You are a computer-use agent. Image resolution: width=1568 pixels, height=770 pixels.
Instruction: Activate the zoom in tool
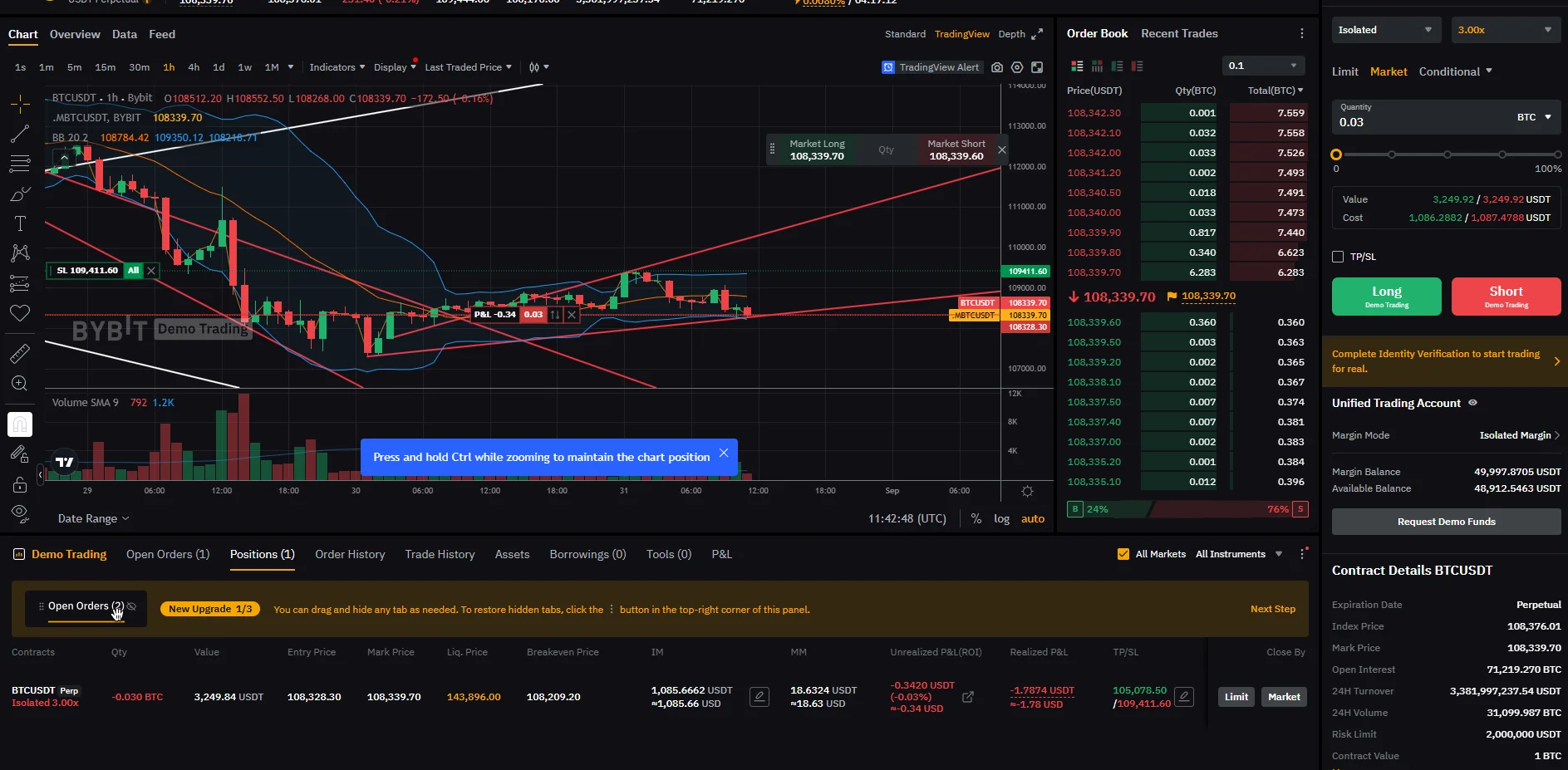pyautogui.click(x=20, y=383)
